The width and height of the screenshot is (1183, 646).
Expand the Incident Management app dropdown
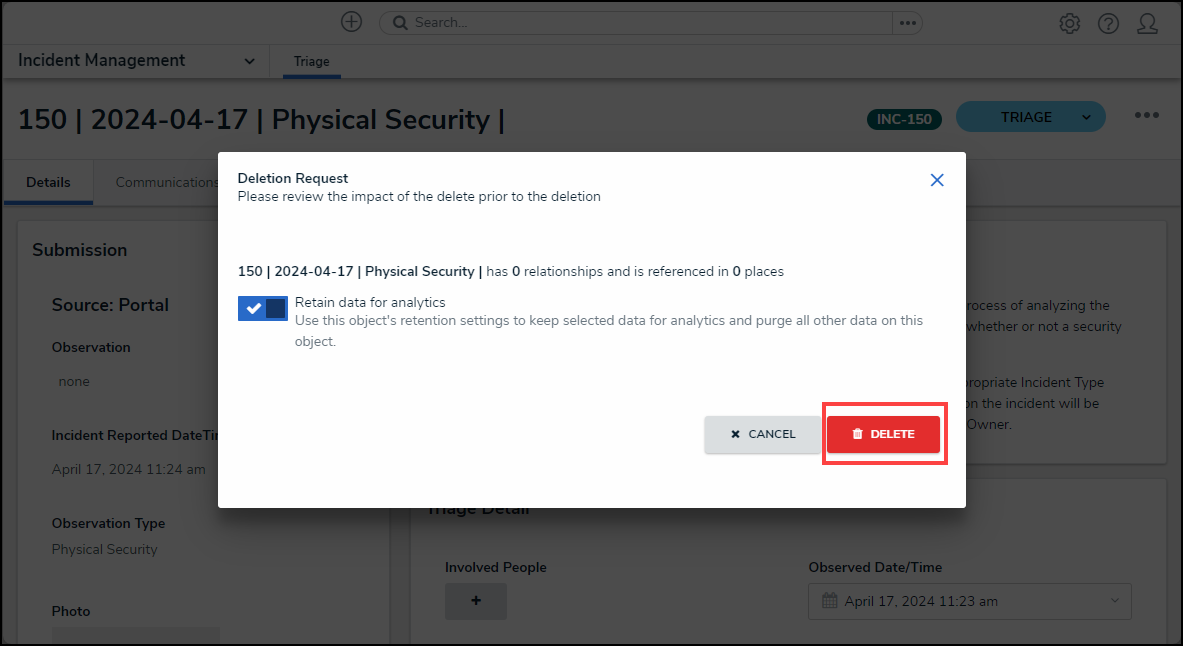pos(249,61)
